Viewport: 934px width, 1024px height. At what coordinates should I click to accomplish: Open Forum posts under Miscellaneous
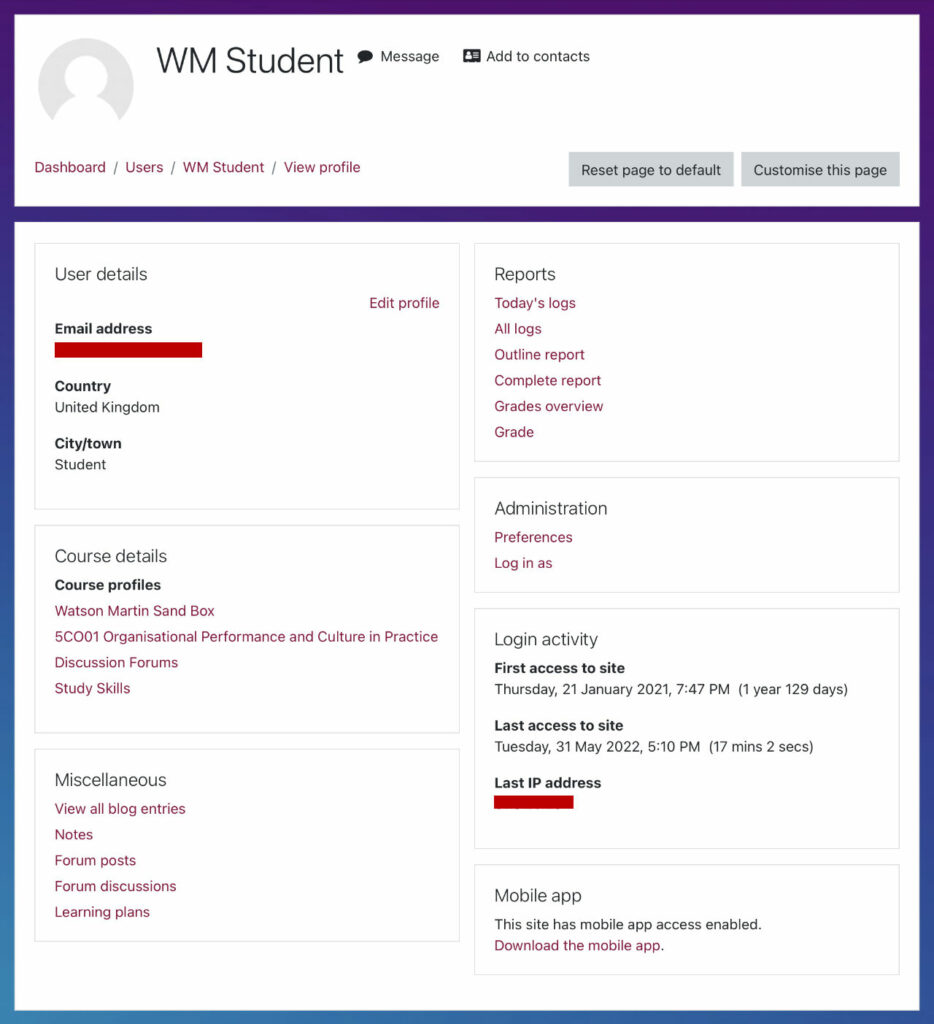point(95,860)
